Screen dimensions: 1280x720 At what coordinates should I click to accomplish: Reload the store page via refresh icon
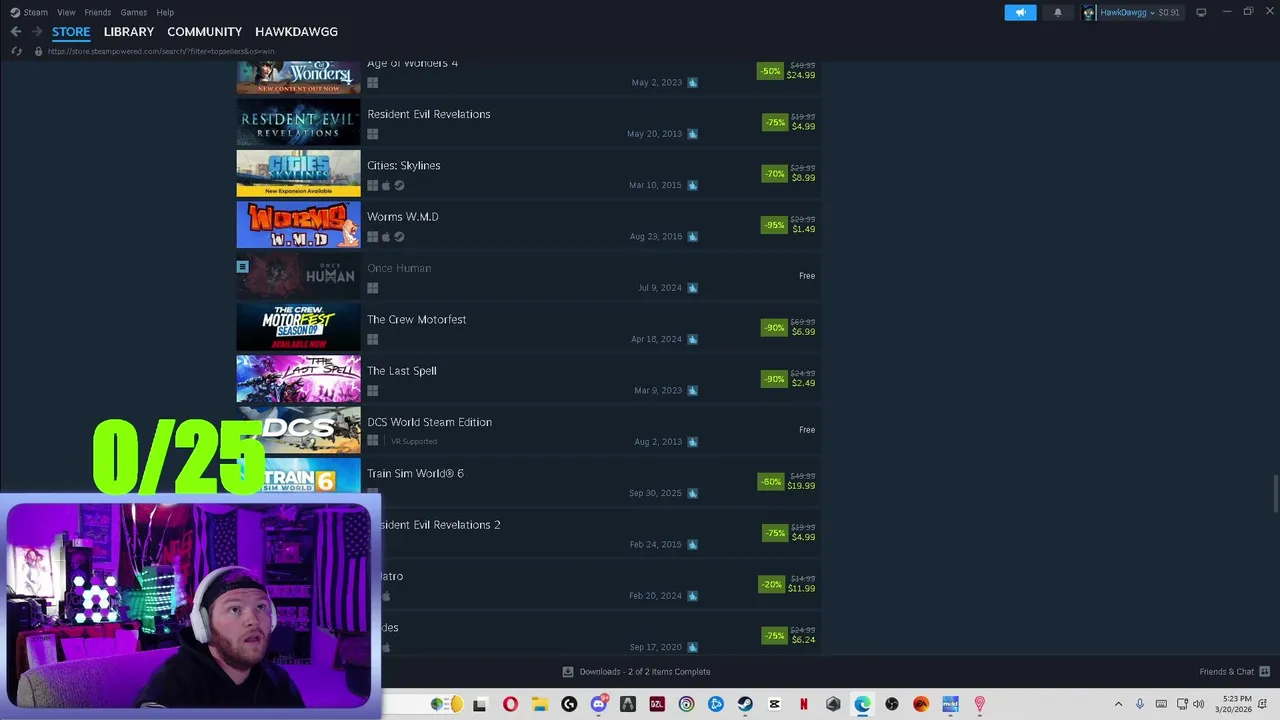16,51
